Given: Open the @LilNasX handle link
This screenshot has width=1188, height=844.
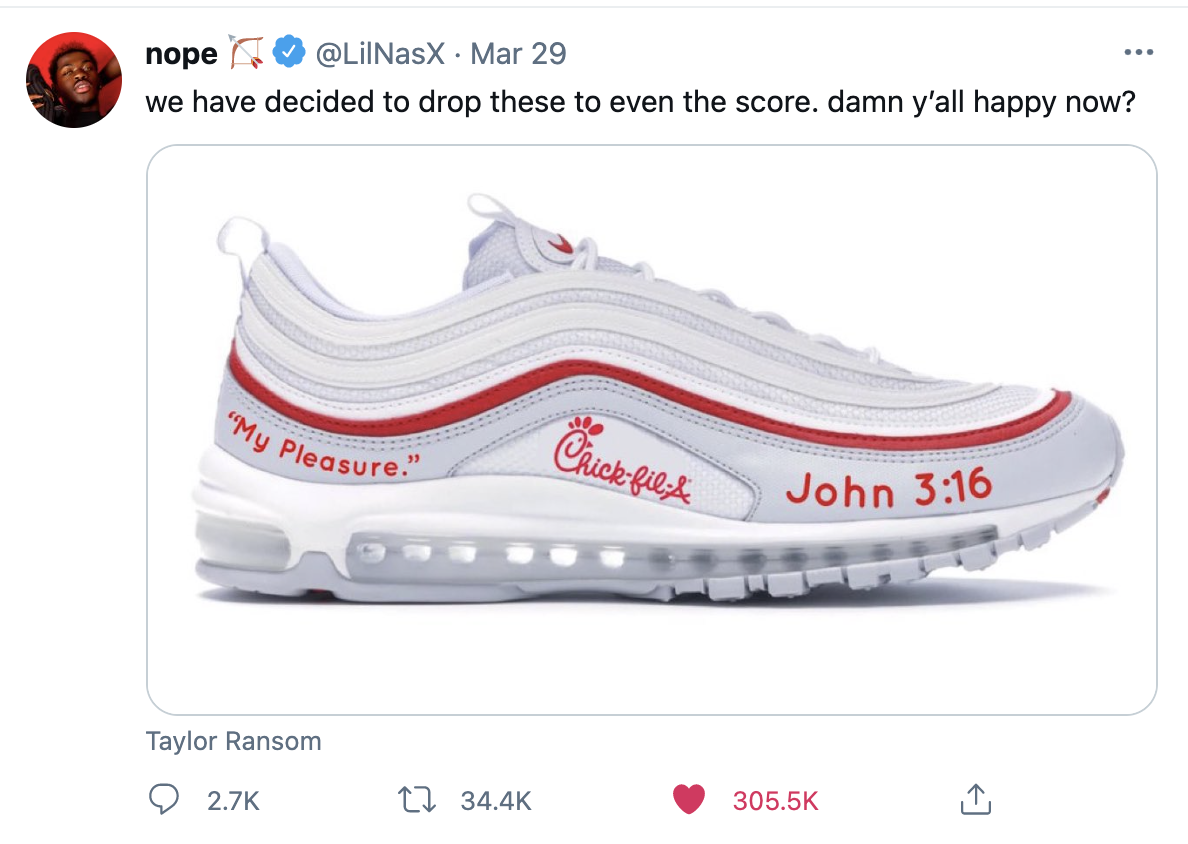Looking at the screenshot, I should tap(379, 53).
